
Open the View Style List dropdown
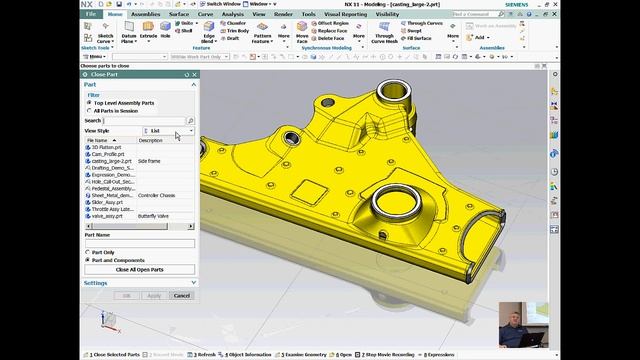pyautogui.click(x=169, y=131)
